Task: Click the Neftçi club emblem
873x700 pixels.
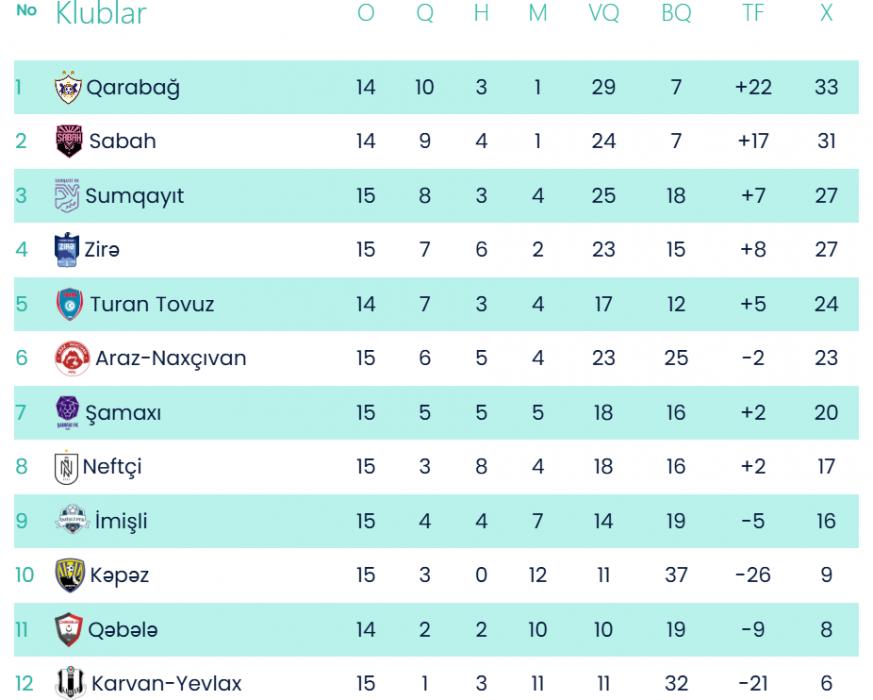Action: [66, 467]
